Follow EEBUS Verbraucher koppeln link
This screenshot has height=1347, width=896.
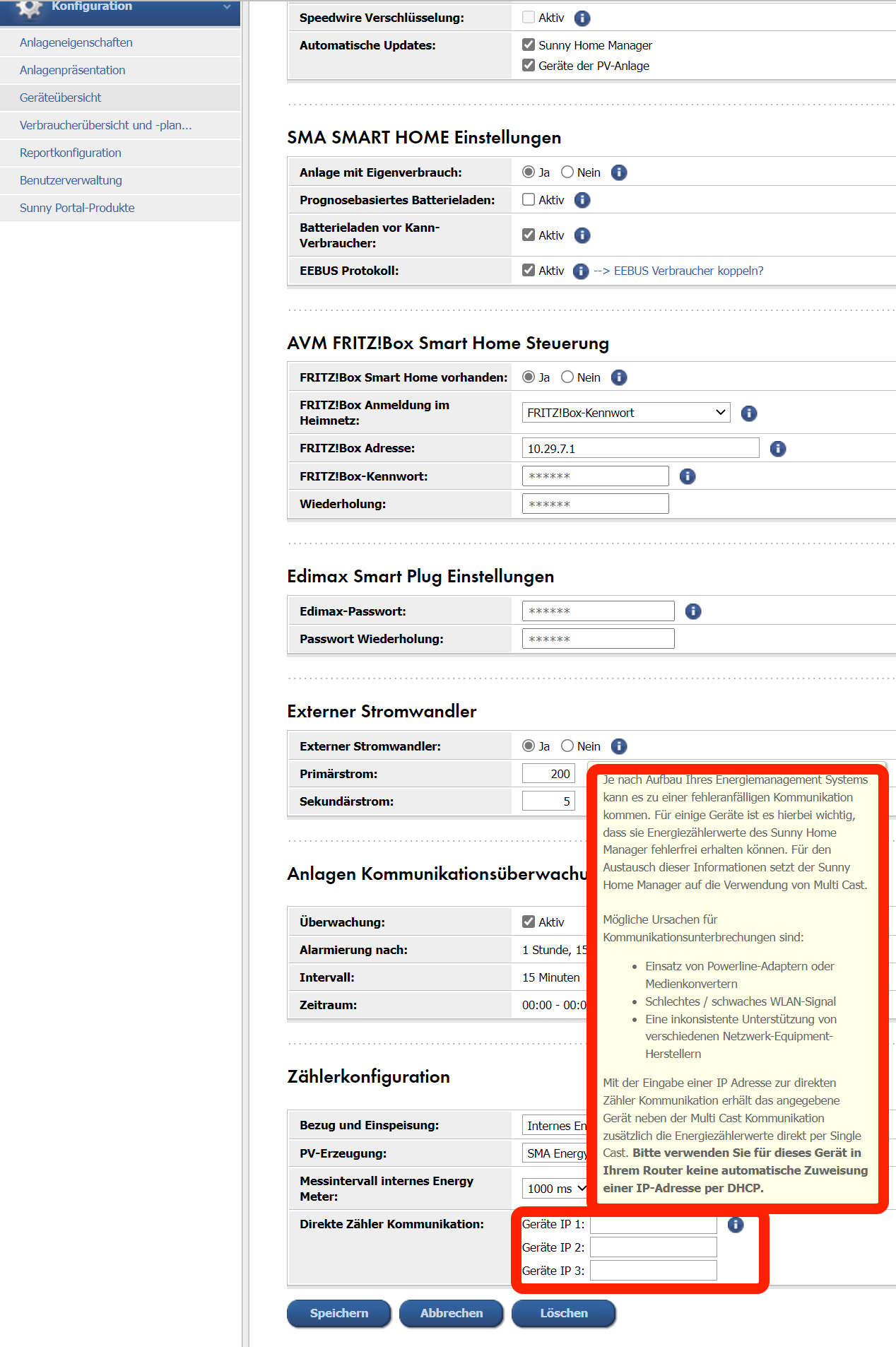(689, 271)
